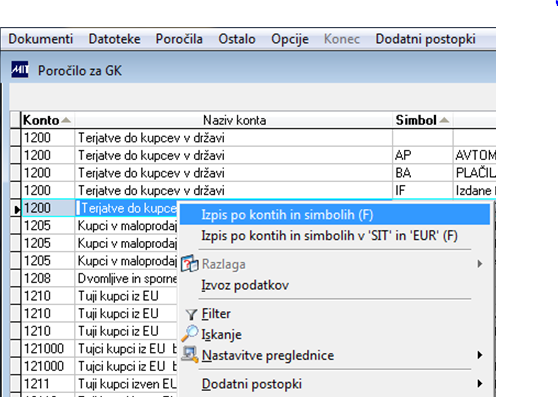
Task: Click Terjatve do kupcev cell in AP row
Action: coord(234,155)
